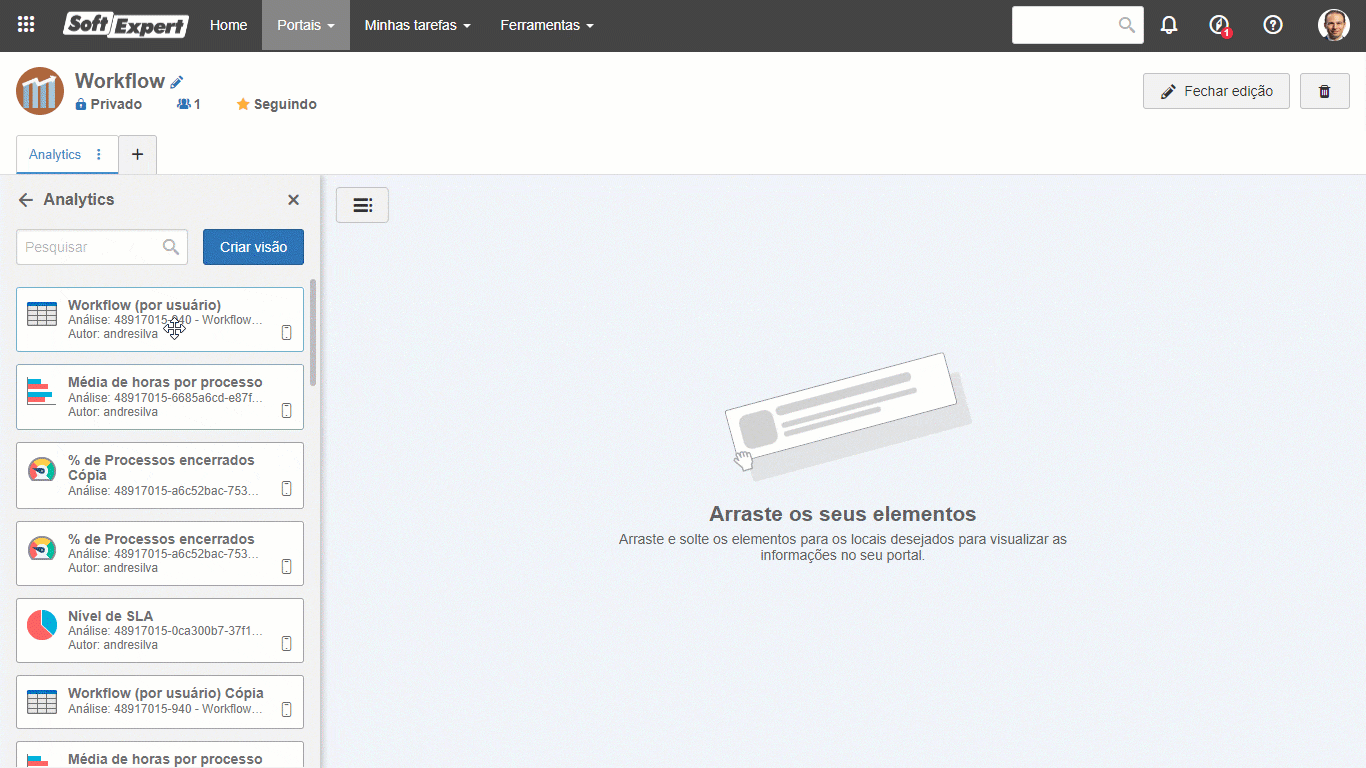This screenshot has width=1366, height=768.
Task: Select the Média de horas por processo card
Action: (x=160, y=397)
